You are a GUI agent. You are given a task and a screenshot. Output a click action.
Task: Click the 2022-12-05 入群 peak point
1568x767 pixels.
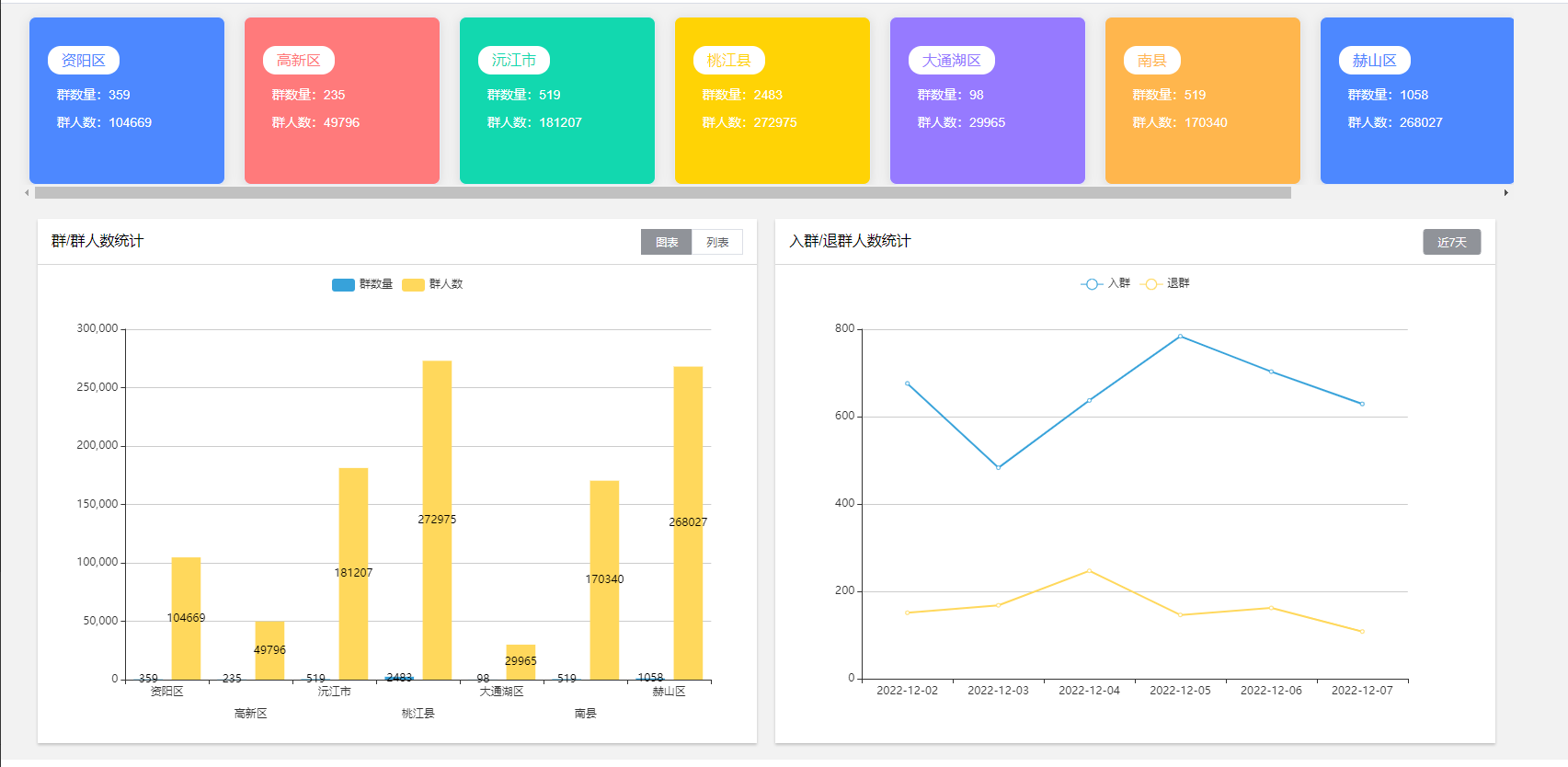[1181, 337]
